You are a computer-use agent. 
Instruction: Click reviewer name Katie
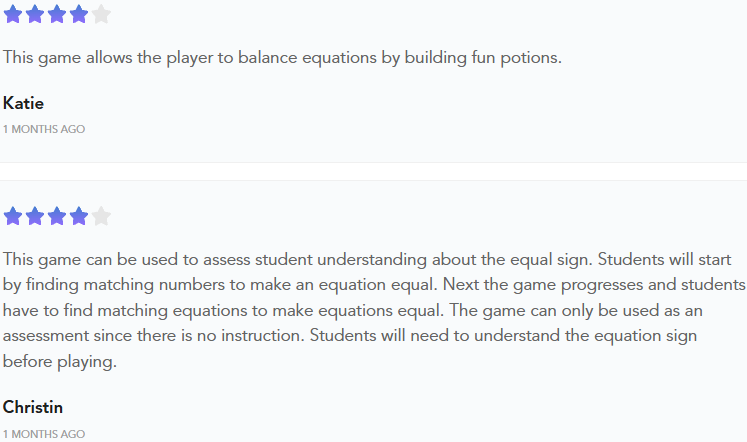23,103
